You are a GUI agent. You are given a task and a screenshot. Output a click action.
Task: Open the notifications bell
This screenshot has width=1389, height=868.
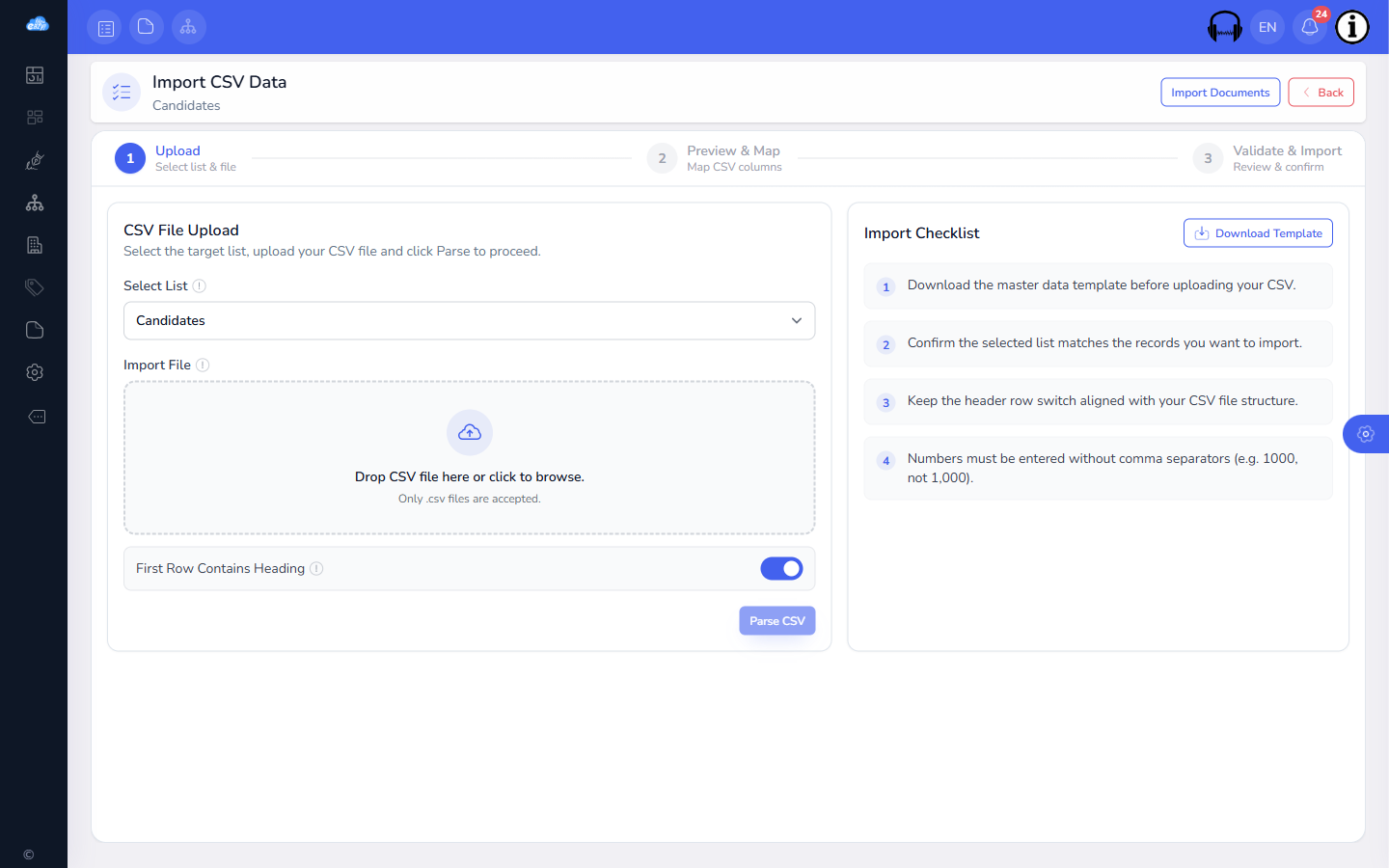[x=1310, y=27]
